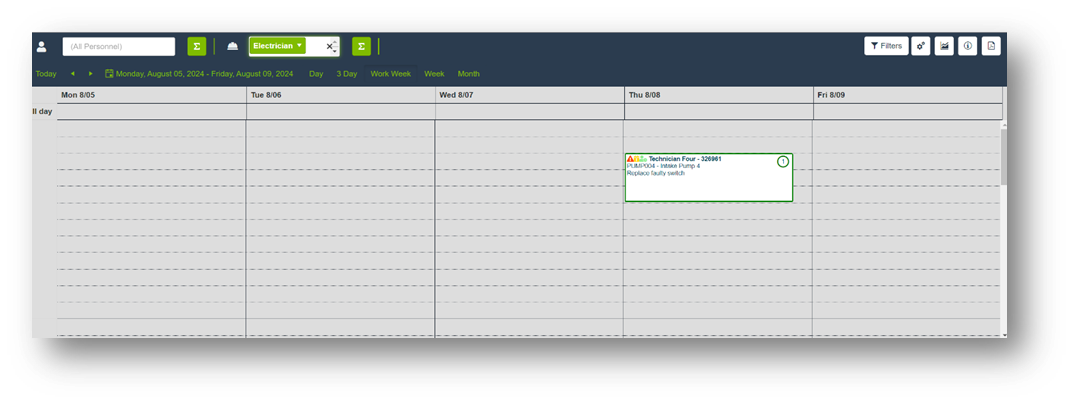This screenshot has width=1072, height=403.
Task: Export the schedule with PDF icon
Action: click(990, 46)
